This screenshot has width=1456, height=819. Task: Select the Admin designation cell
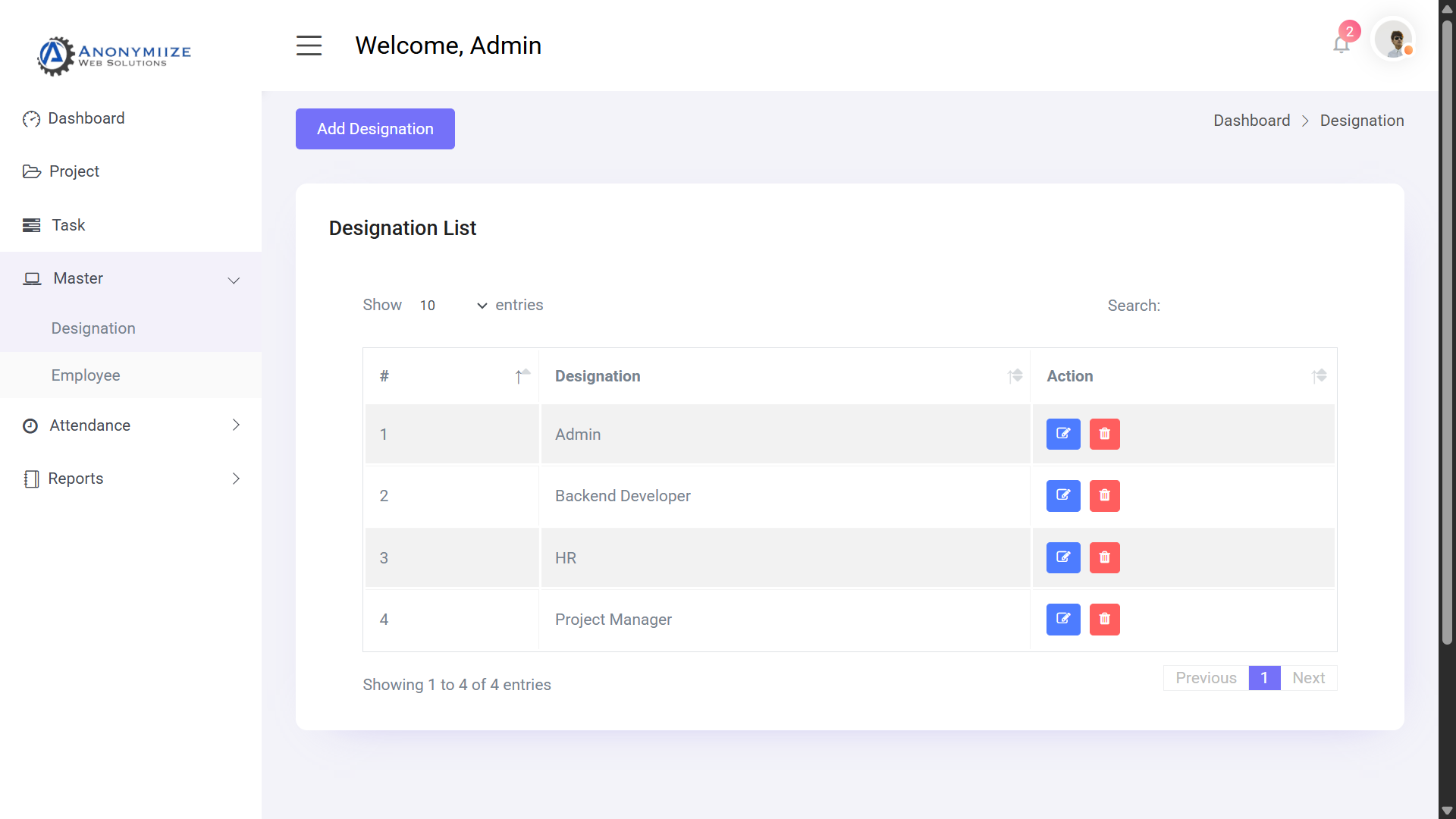785,435
